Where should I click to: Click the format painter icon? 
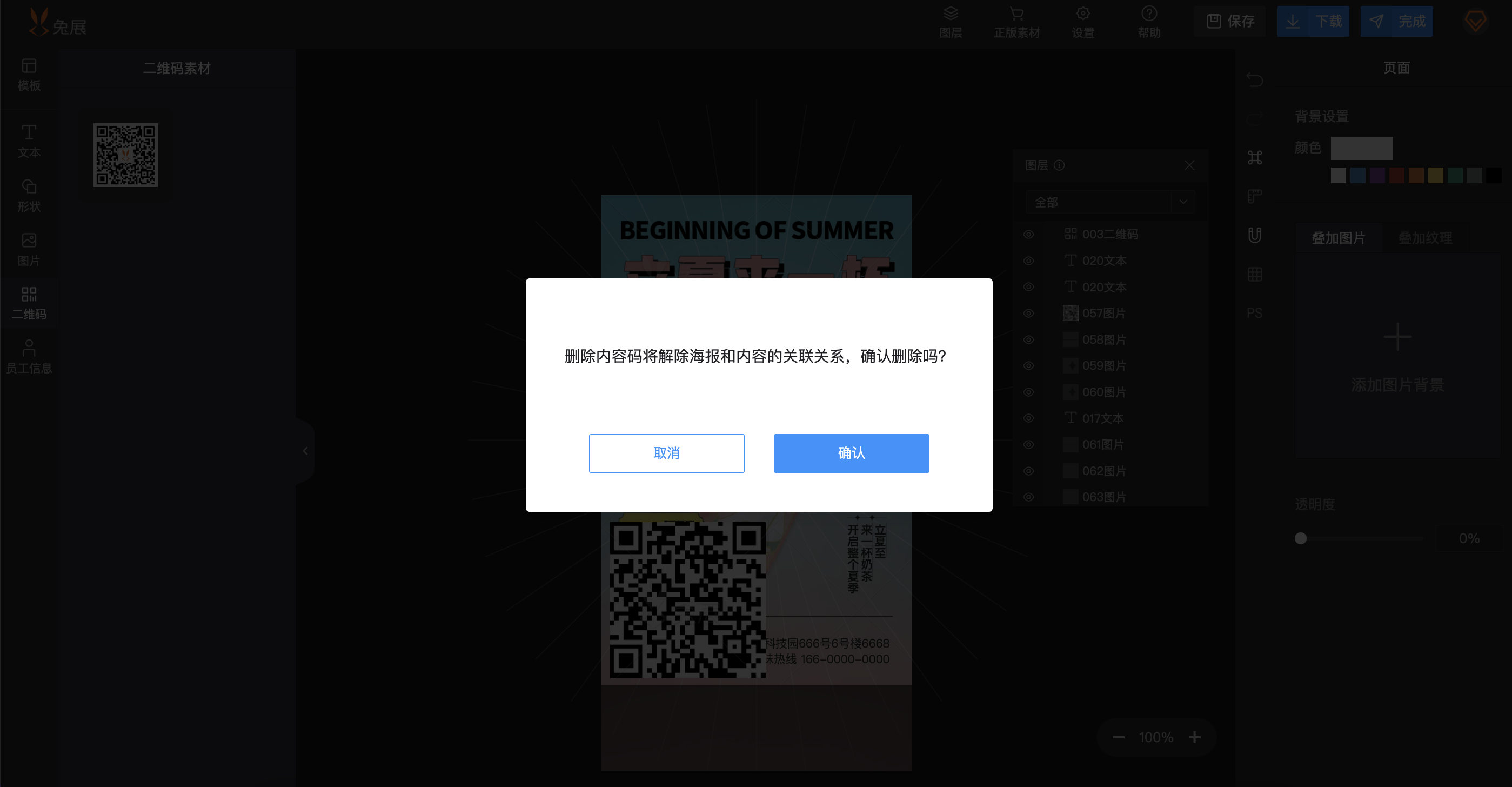click(x=1255, y=196)
